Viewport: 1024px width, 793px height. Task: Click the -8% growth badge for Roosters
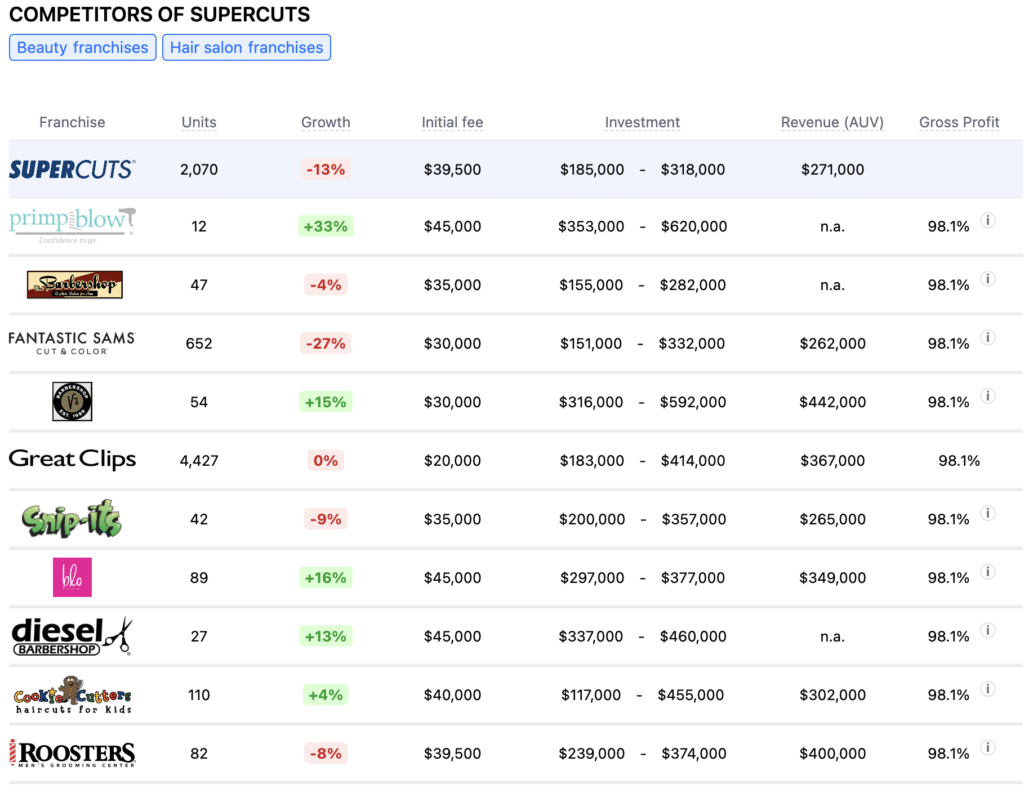coord(325,753)
